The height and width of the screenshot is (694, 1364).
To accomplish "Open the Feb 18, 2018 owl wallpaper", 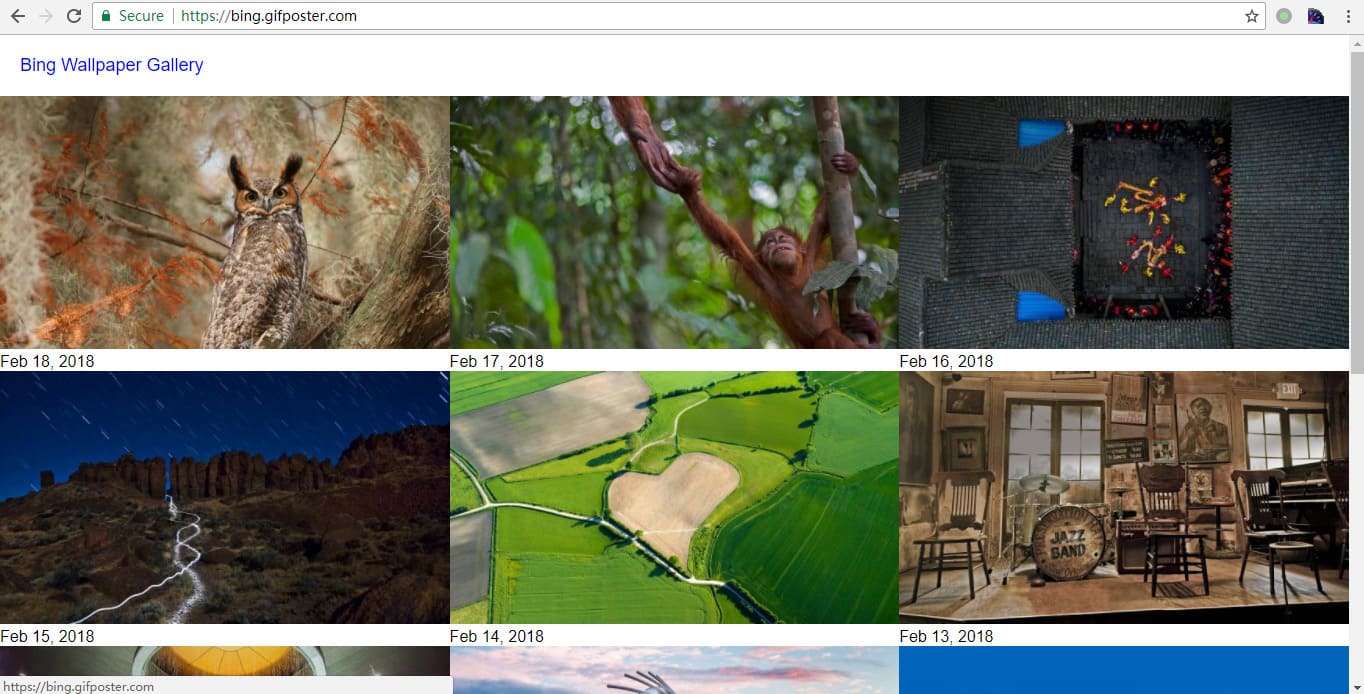I will (225, 222).
